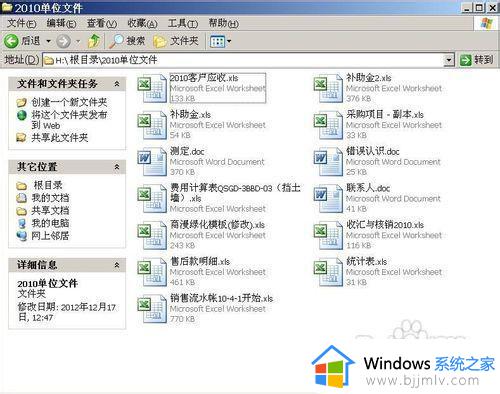This screenshot has width=500, height=394.
Task: Click the 2010客户应收.xls file name
Action: [204, 78]
